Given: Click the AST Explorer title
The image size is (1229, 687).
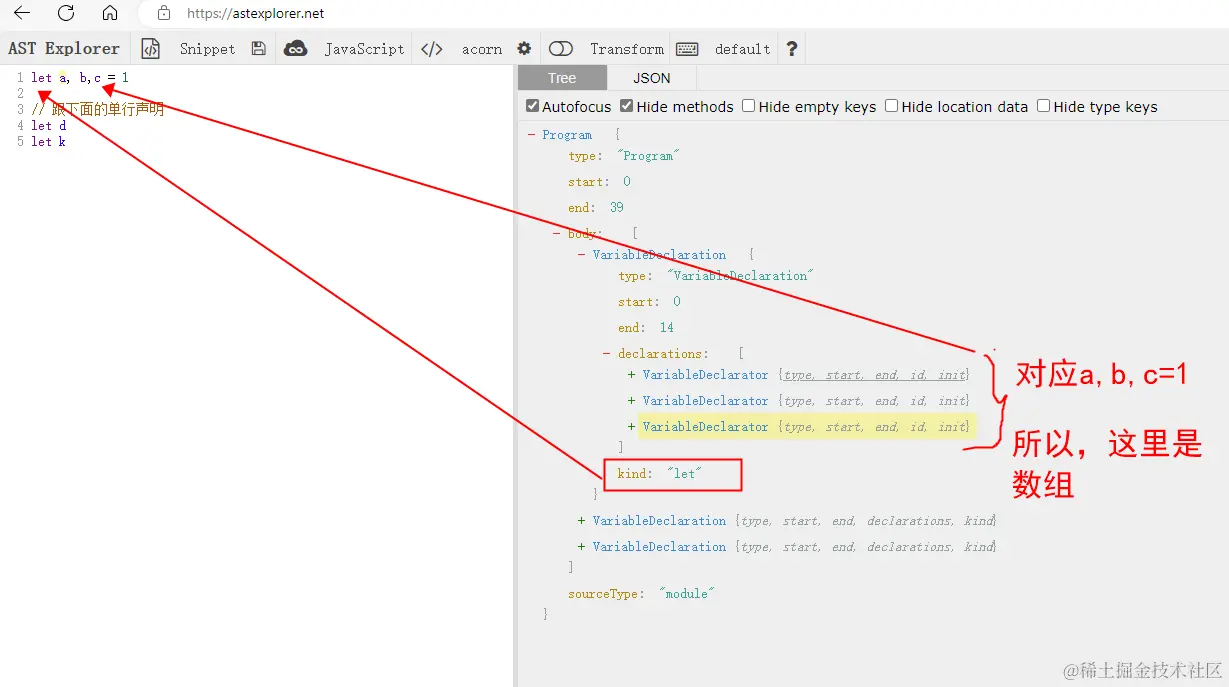Looking at the screenshot, I should (64, 48).
